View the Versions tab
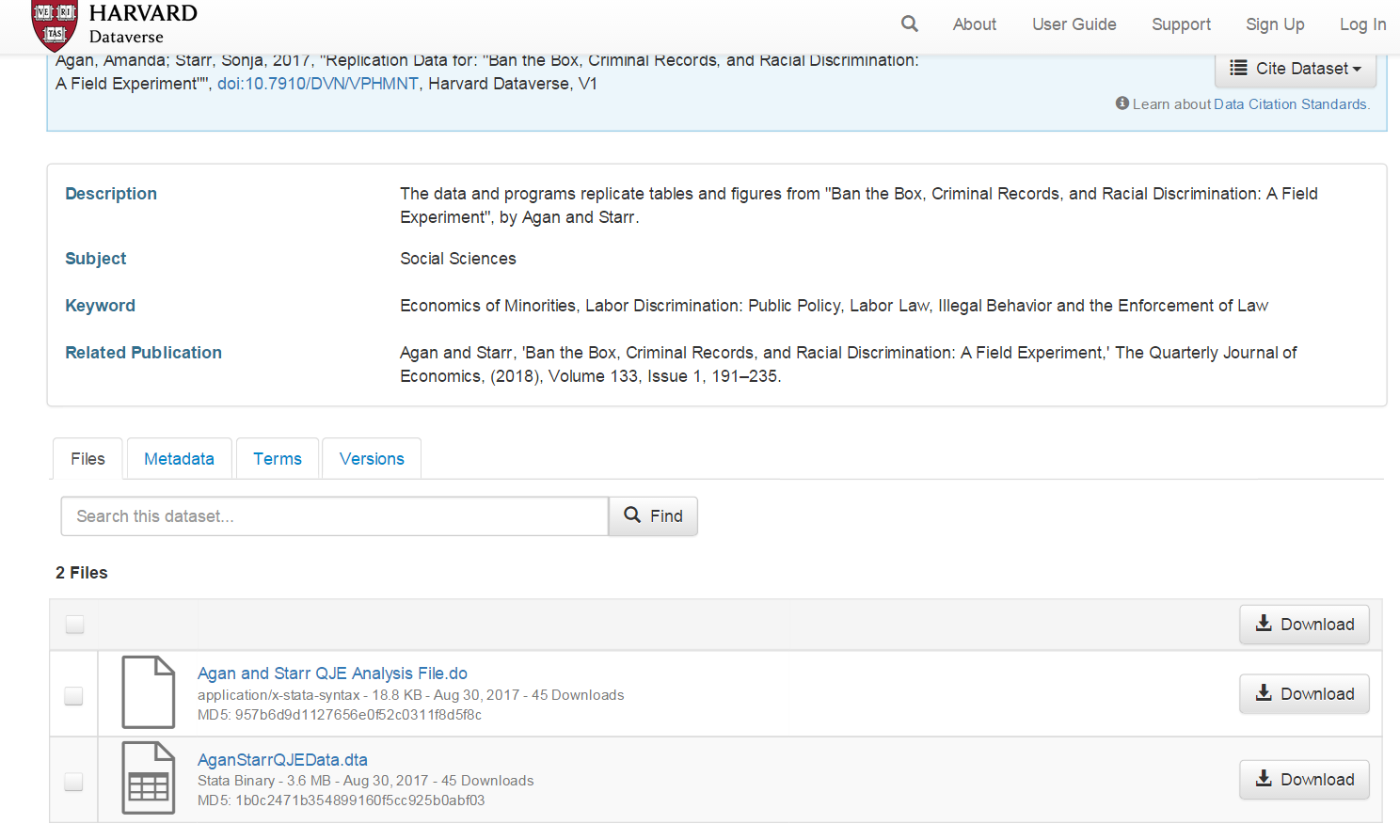Viewport: 1400px width, 840px height. (372, 459)
